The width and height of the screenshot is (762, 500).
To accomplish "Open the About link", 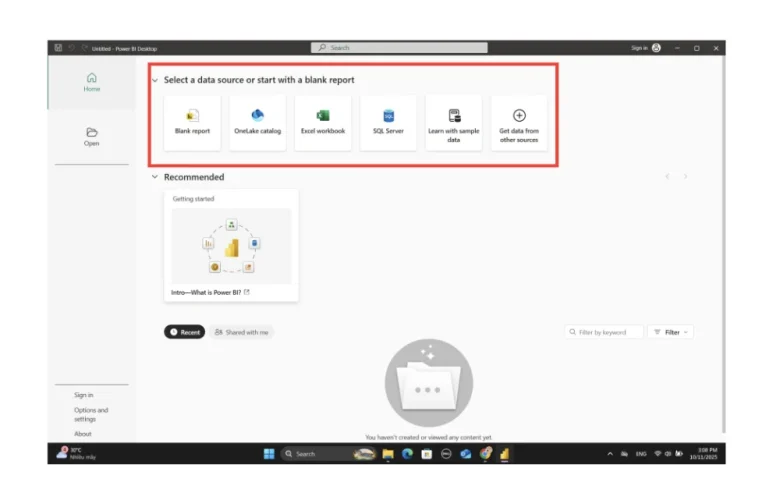I will (x=83, y=433).
